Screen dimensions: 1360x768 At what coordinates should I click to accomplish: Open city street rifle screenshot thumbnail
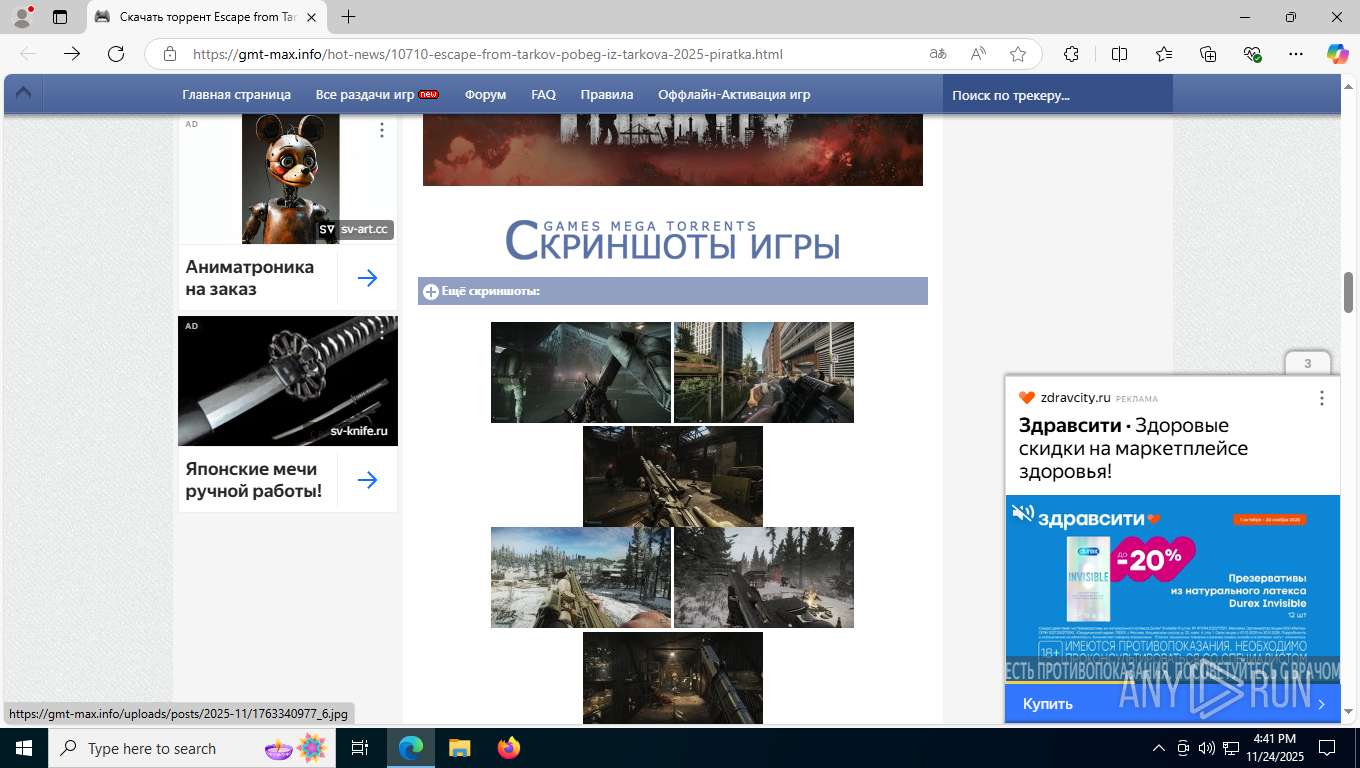[764, 372]
